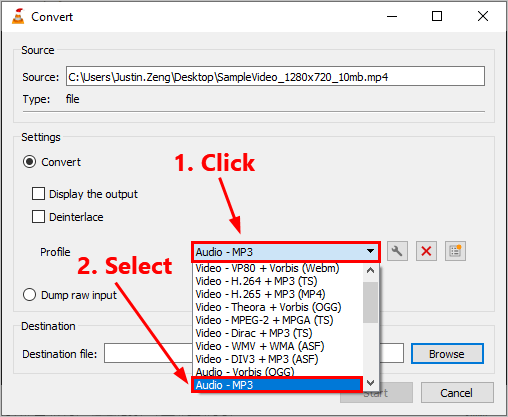Click the Browse button for destination file
The width and height of the screenshot is (508, 417).
tap(447, 354)
